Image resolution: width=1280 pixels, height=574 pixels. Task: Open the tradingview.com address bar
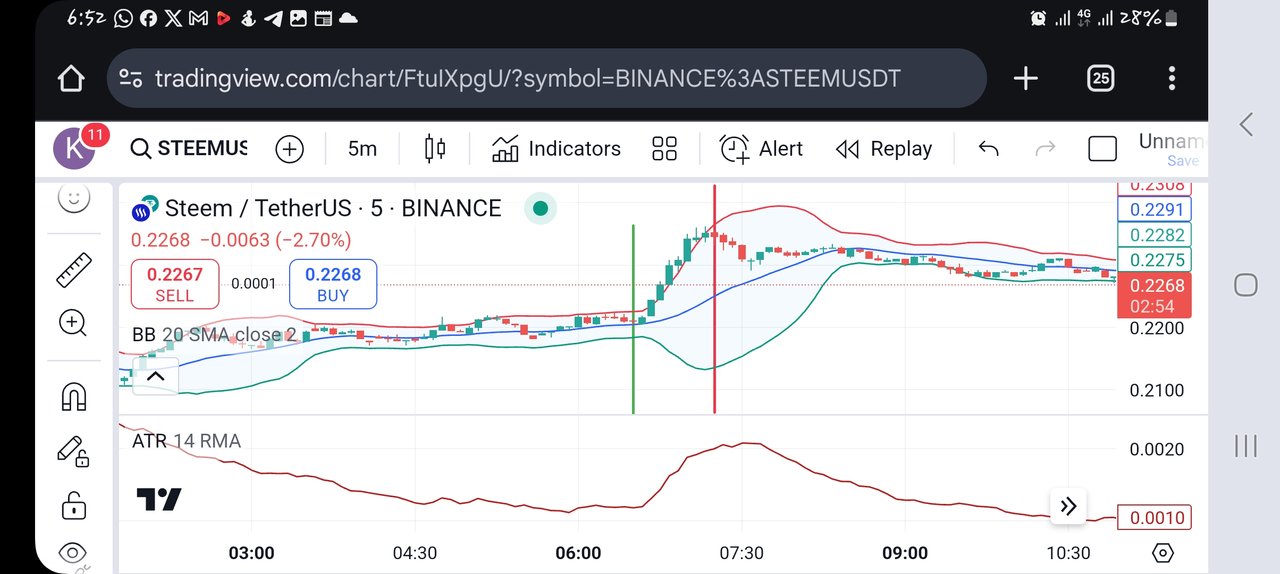(x=546, y=79)
